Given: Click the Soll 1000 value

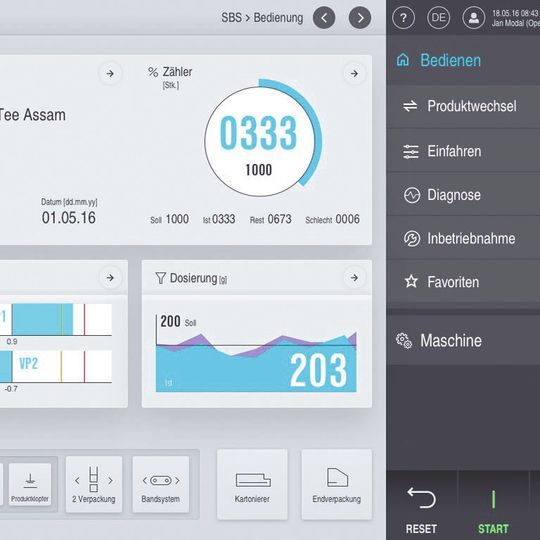Looking at the screenshot, I should pyautogui.click(x=169, y=219).
